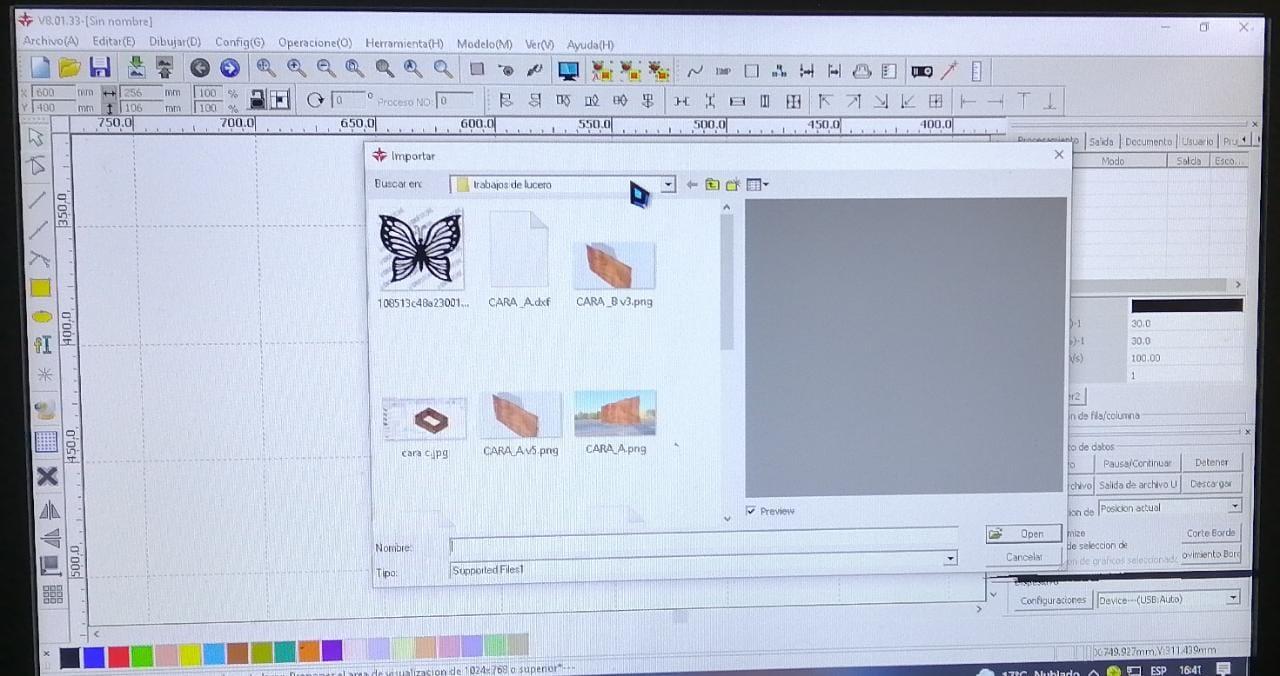1280x676 pixels.
Task: Click the Salida de archivo U button
Action: [1139, 484]
